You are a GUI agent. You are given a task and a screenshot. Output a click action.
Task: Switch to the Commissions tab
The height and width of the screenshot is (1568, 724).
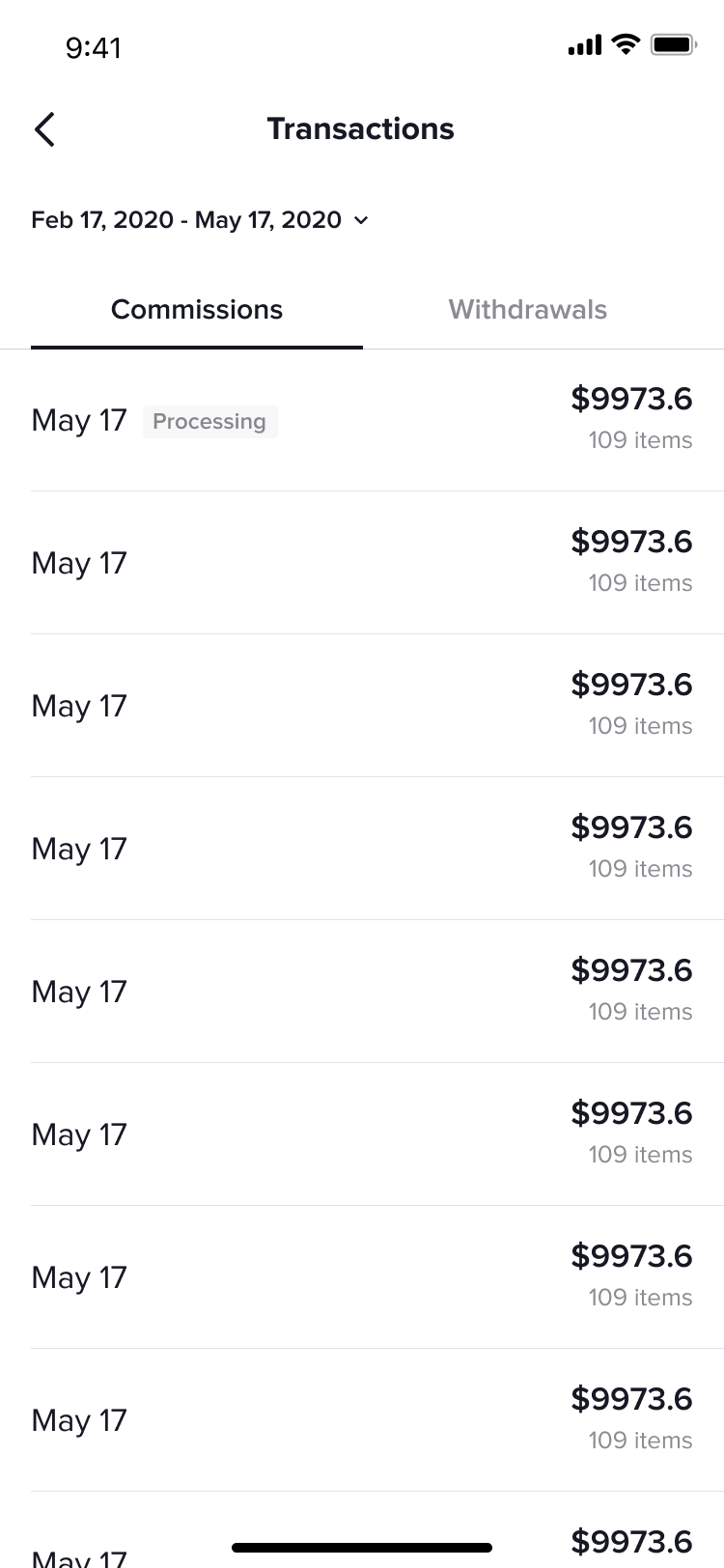point(197,310)
